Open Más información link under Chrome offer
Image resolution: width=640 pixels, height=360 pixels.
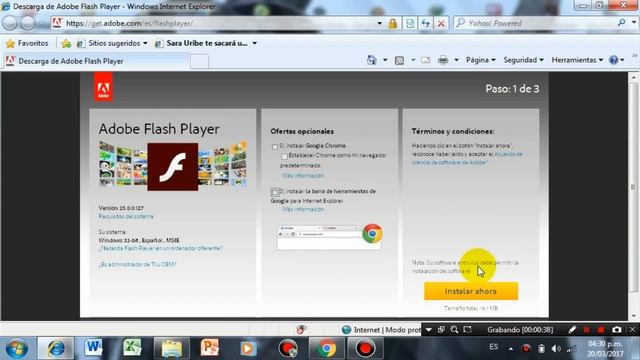(303, 176)
